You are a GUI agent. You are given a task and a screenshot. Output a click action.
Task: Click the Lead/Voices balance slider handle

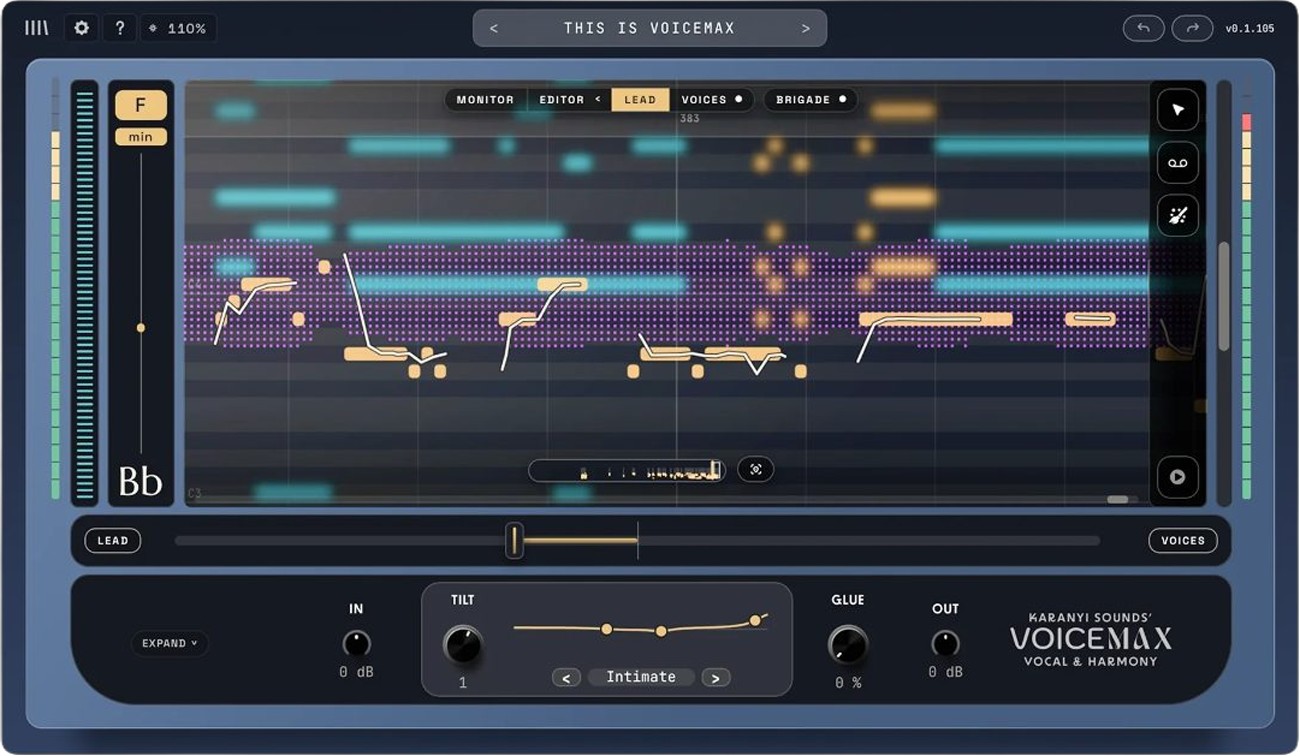coord(514,541)
